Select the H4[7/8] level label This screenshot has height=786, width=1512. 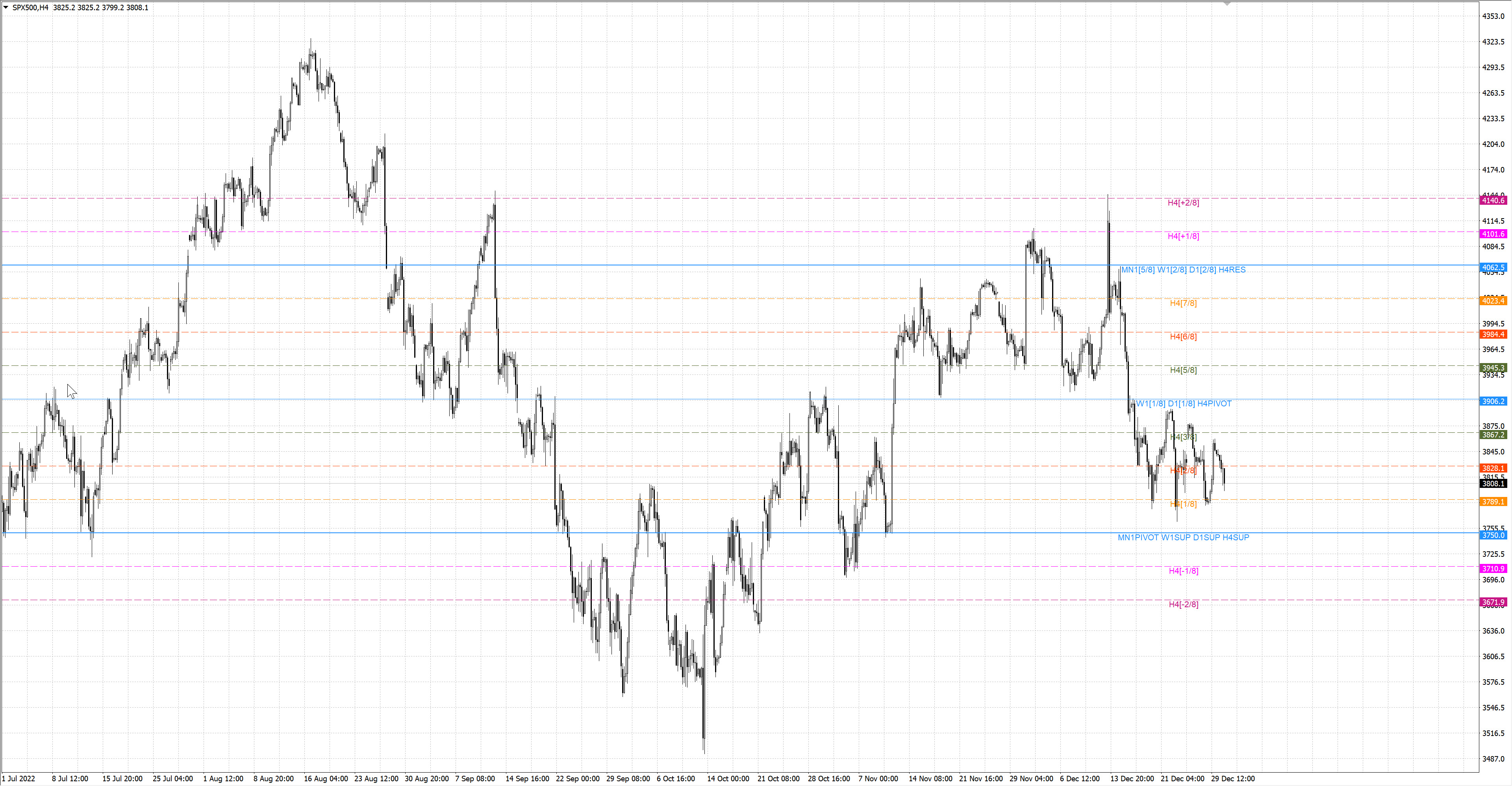[1183, 303]
